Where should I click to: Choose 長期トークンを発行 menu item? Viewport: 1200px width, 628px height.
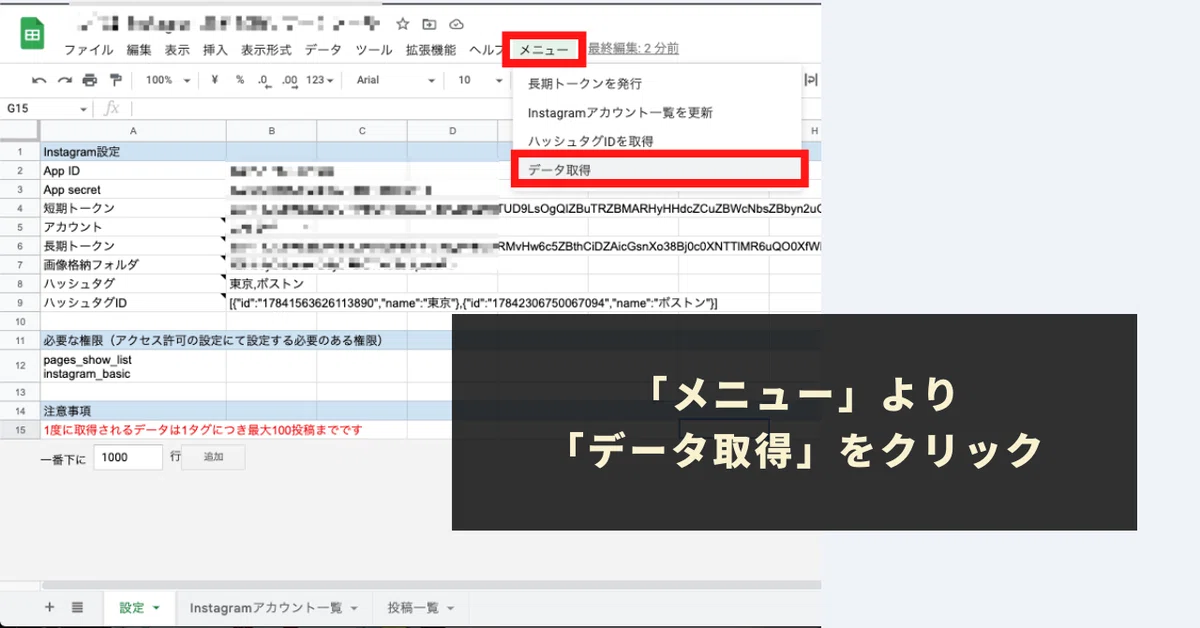click(x=657, y=84)
